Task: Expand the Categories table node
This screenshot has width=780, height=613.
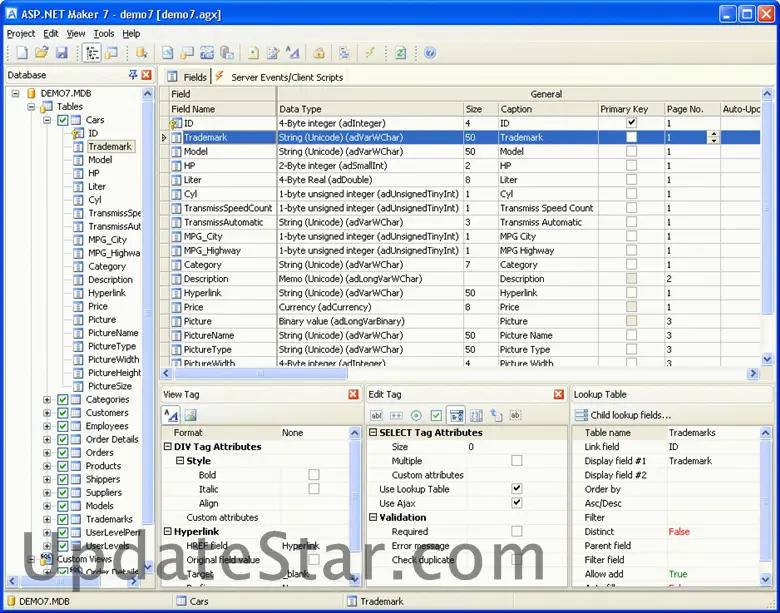Action: (47, 400)
